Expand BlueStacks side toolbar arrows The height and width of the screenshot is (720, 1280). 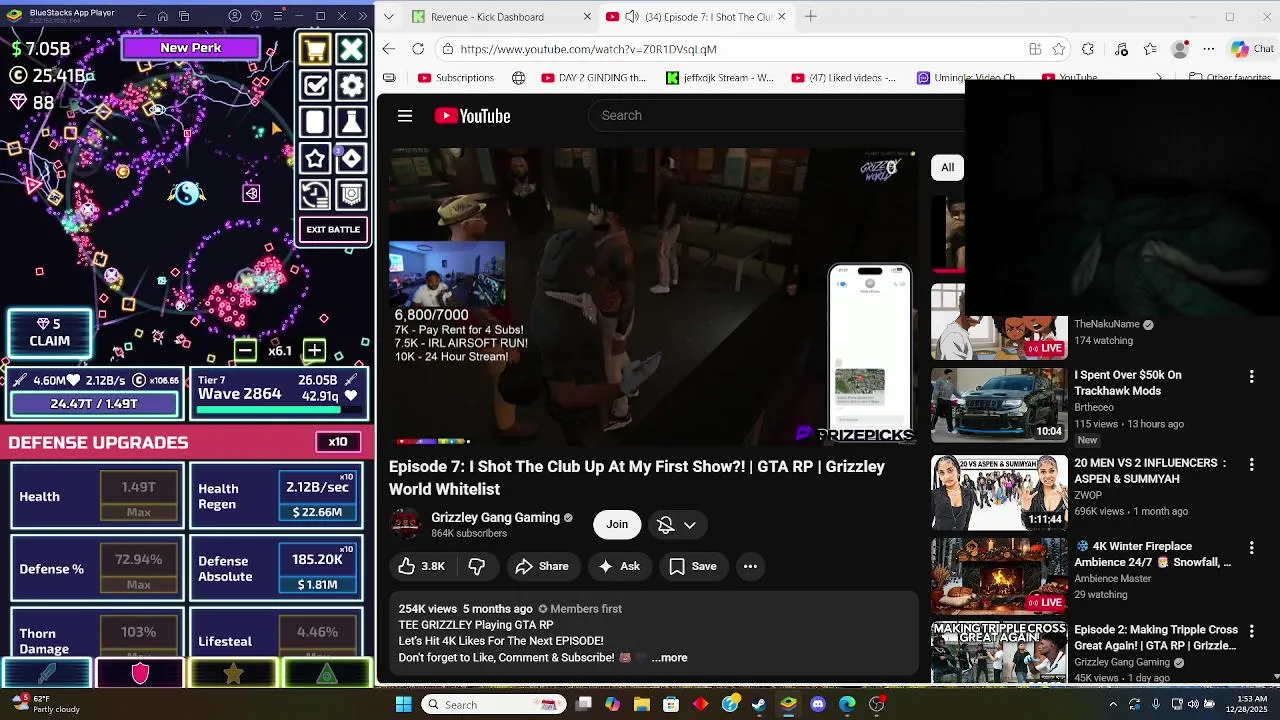click(363, 16)
